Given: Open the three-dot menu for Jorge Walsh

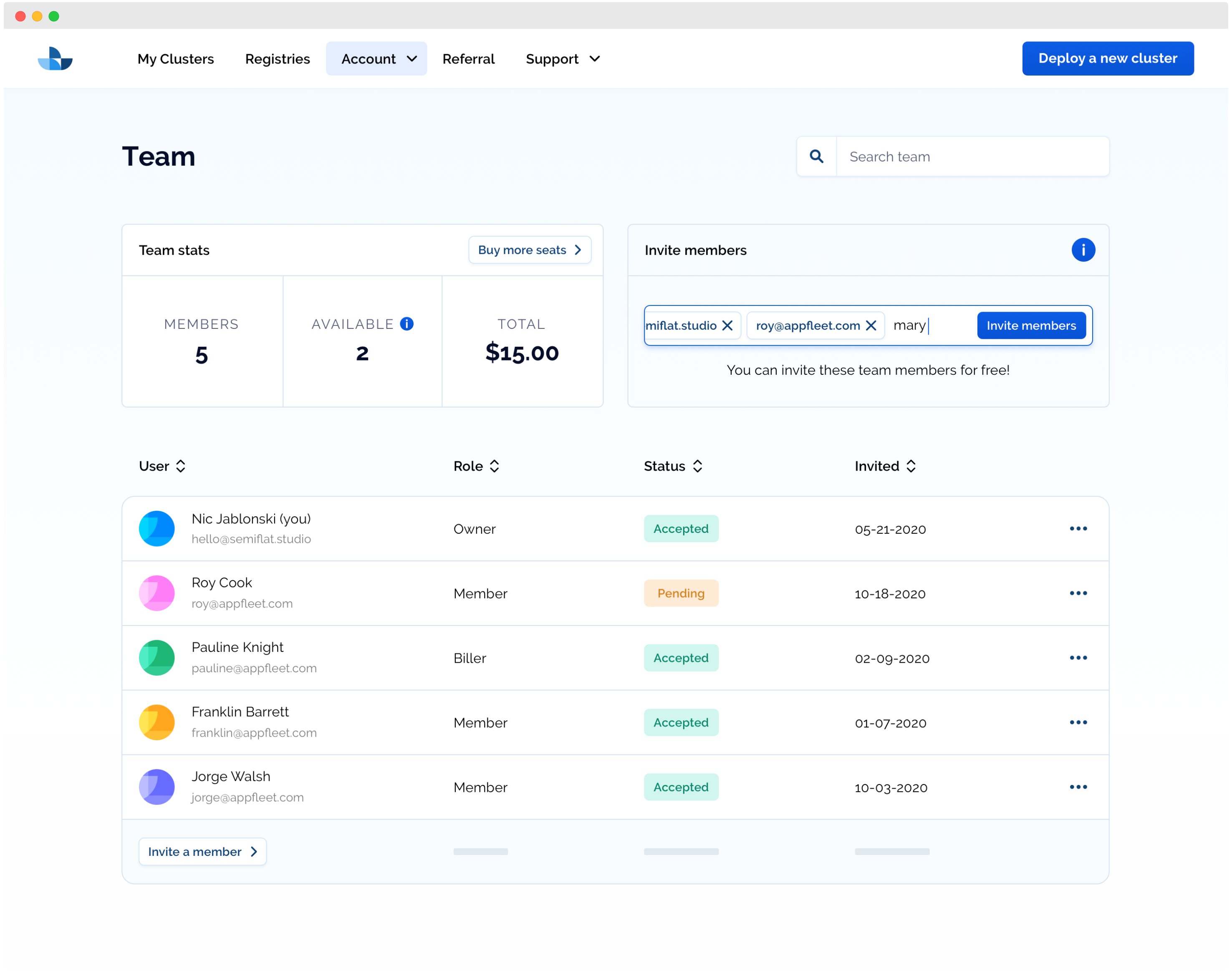Looking at the screenshot, I should 1077,787.
